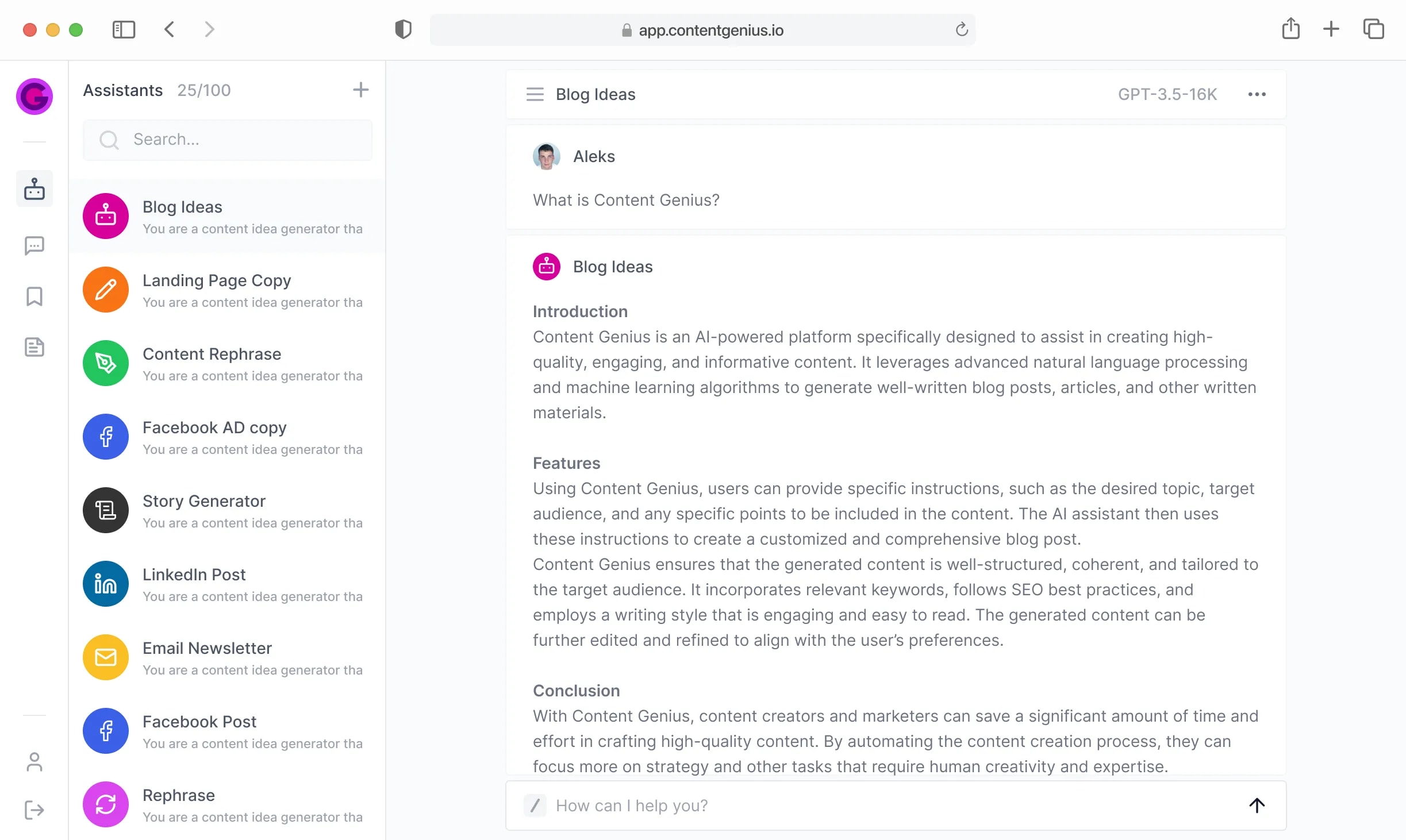
Task: Click the user profile icon in sidebar
Action: 34,762
